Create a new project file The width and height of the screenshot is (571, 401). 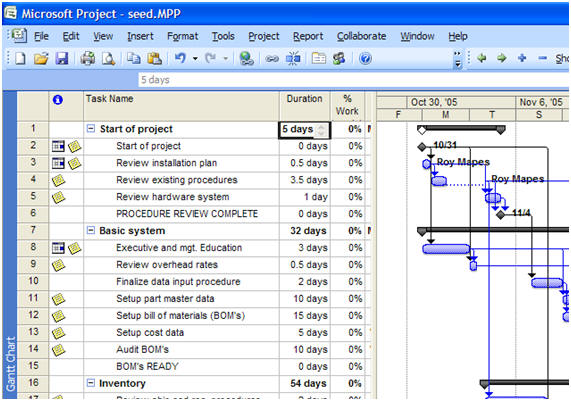20,58
